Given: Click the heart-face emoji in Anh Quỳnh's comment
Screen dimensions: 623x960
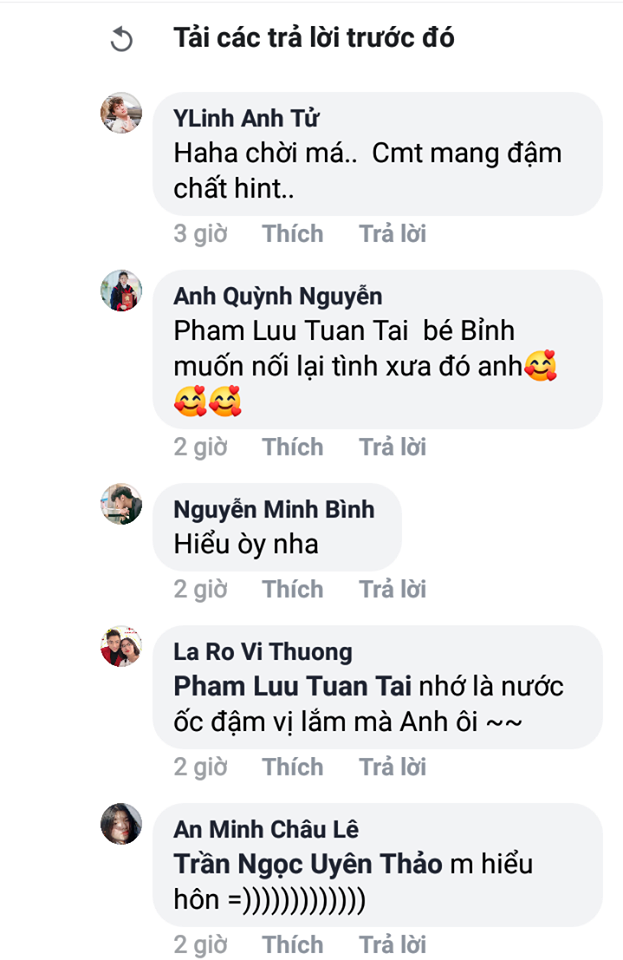Looking at the screenshot, I should (541, 368).
